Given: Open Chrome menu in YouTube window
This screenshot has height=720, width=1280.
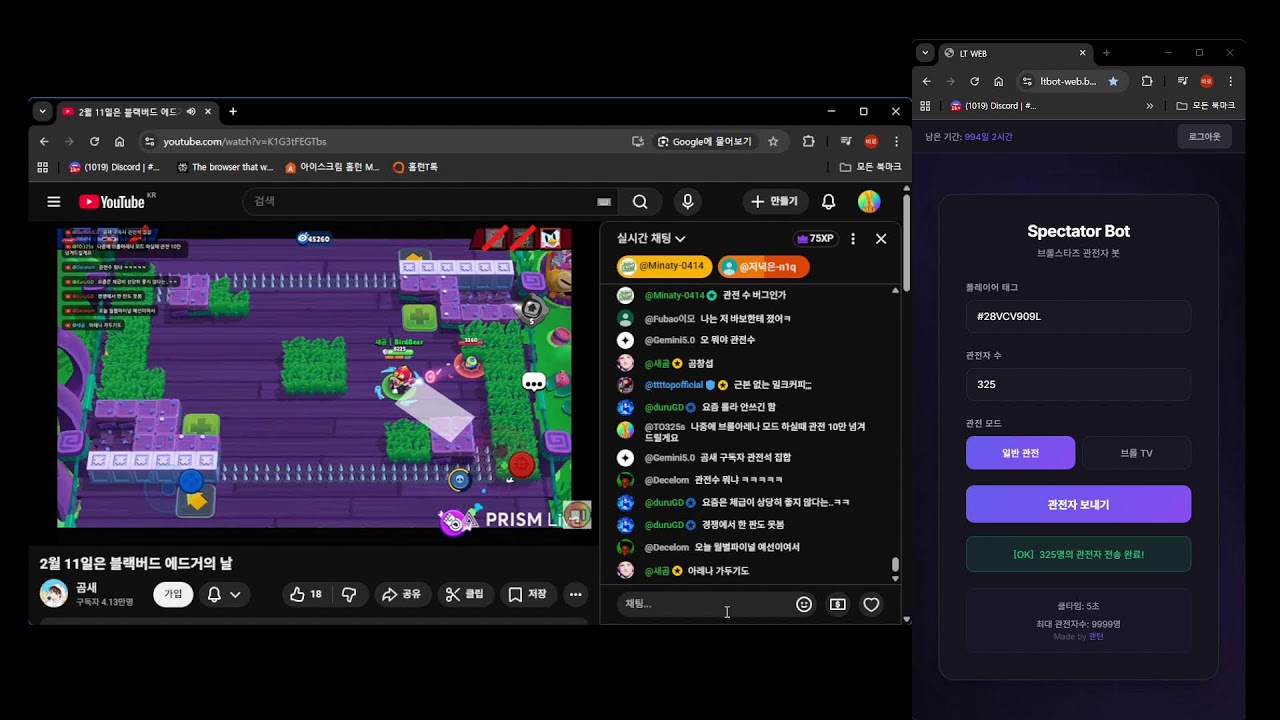Looking at the screenshot, I should click(896, 142).
